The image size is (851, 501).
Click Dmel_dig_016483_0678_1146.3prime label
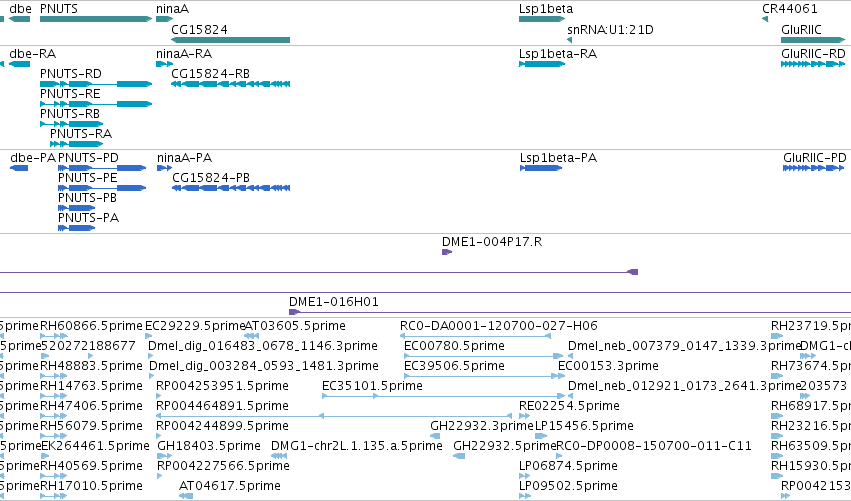pos(263,346)
